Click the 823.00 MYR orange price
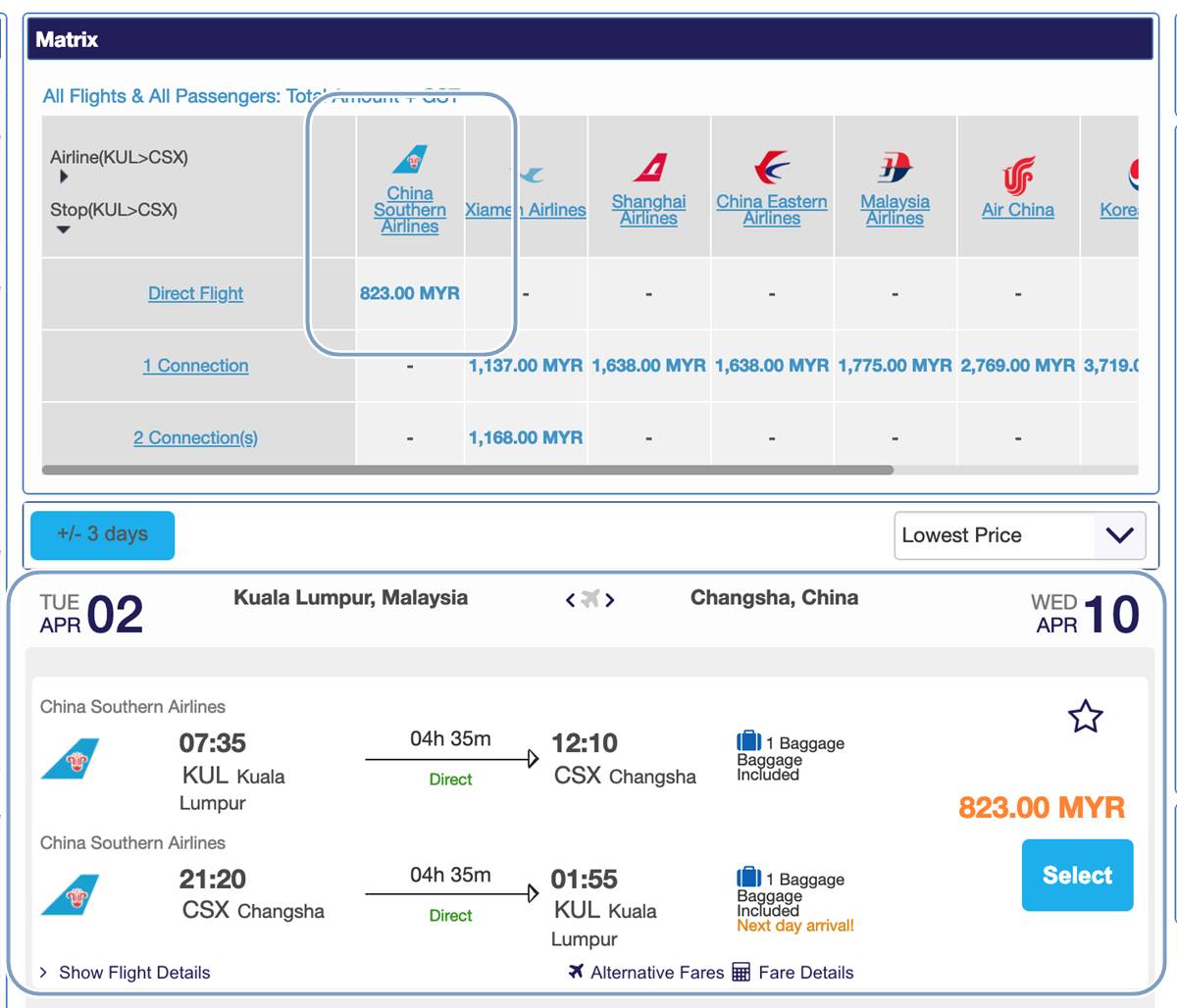 click(x=1042, y=808)
